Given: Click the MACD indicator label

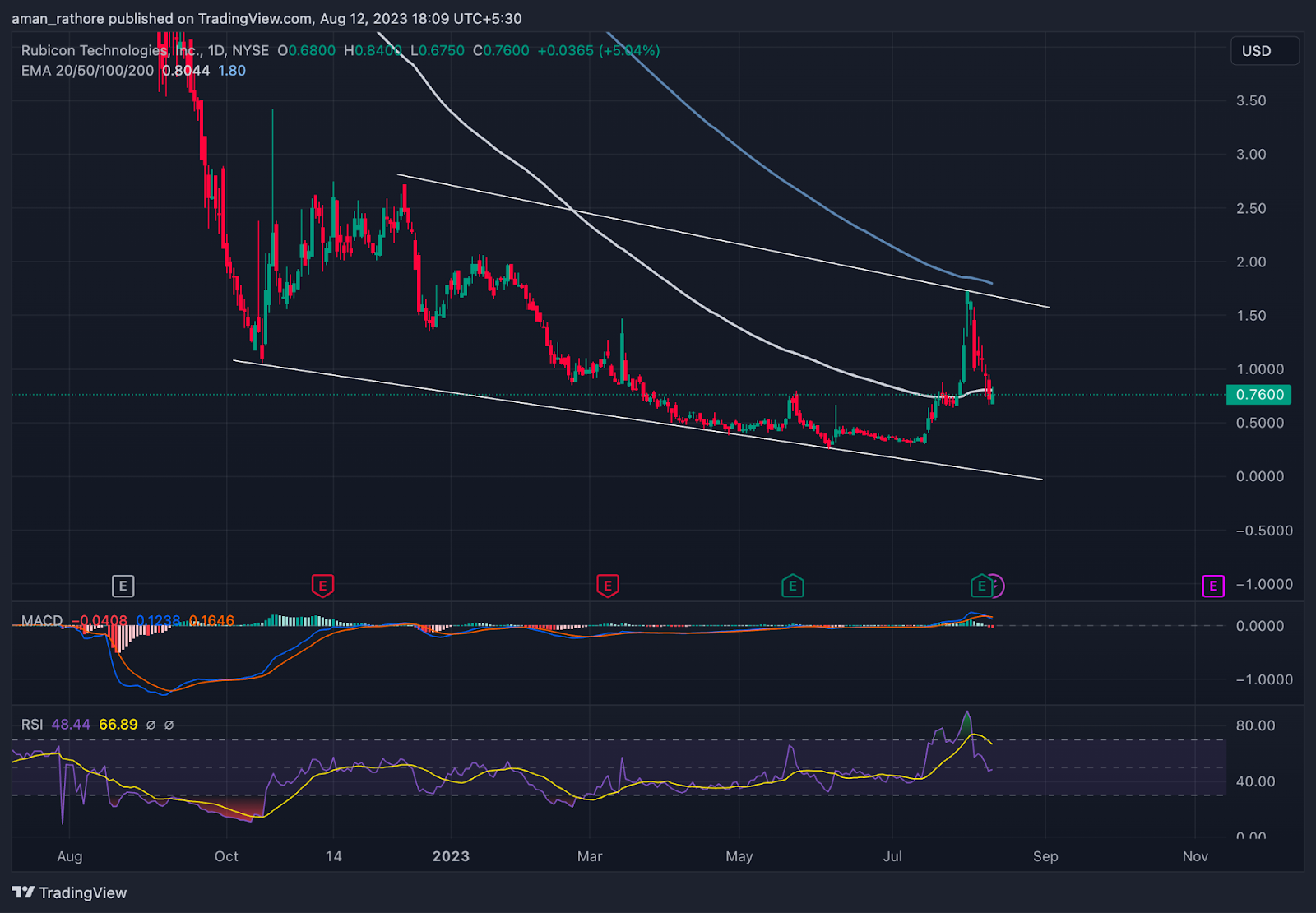Looking at the screenshot, I should point(42,620).
